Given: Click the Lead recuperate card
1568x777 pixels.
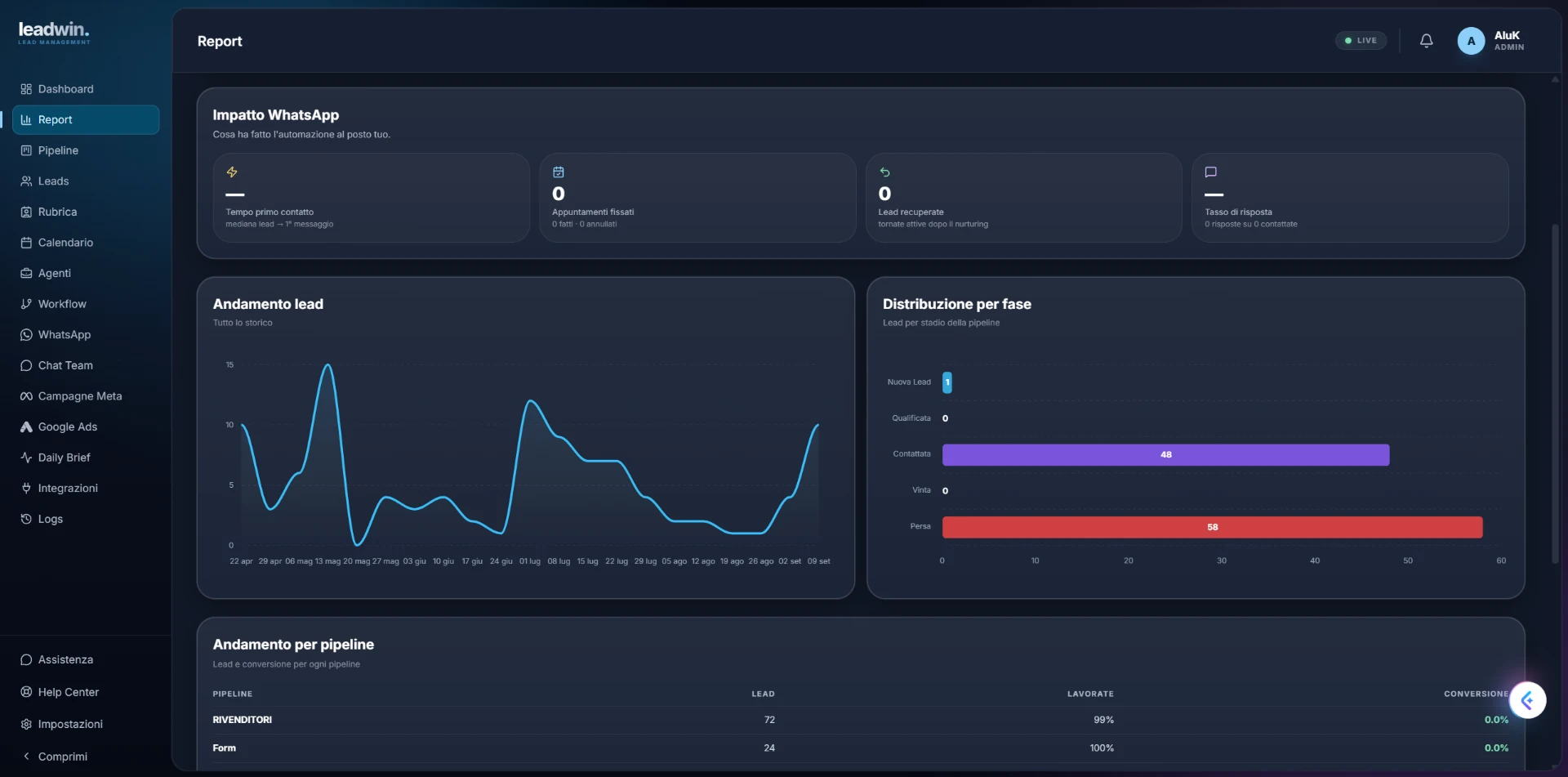Looking at the screenshot, I should (1024, 198).
